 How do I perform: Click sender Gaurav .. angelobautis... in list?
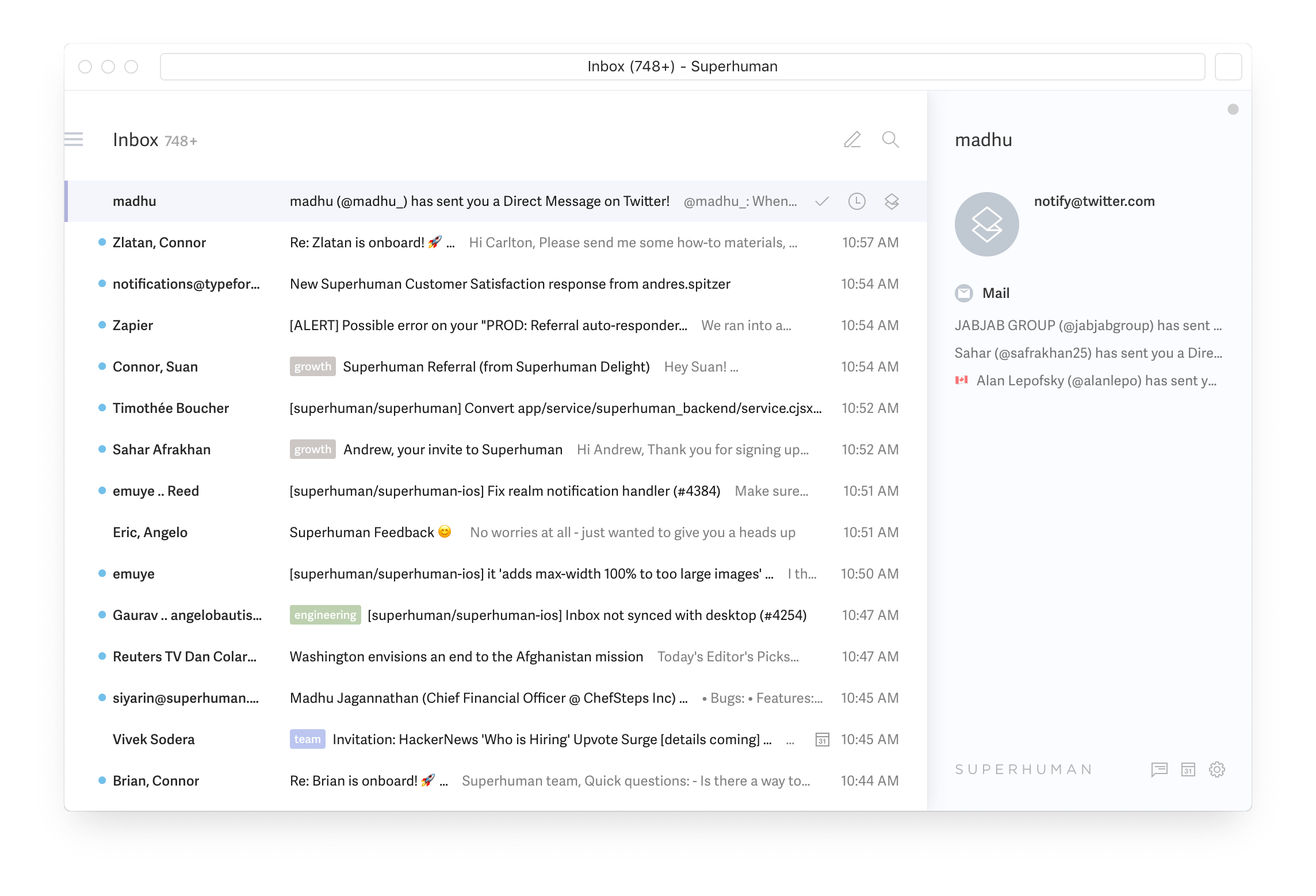pos(187,615)
